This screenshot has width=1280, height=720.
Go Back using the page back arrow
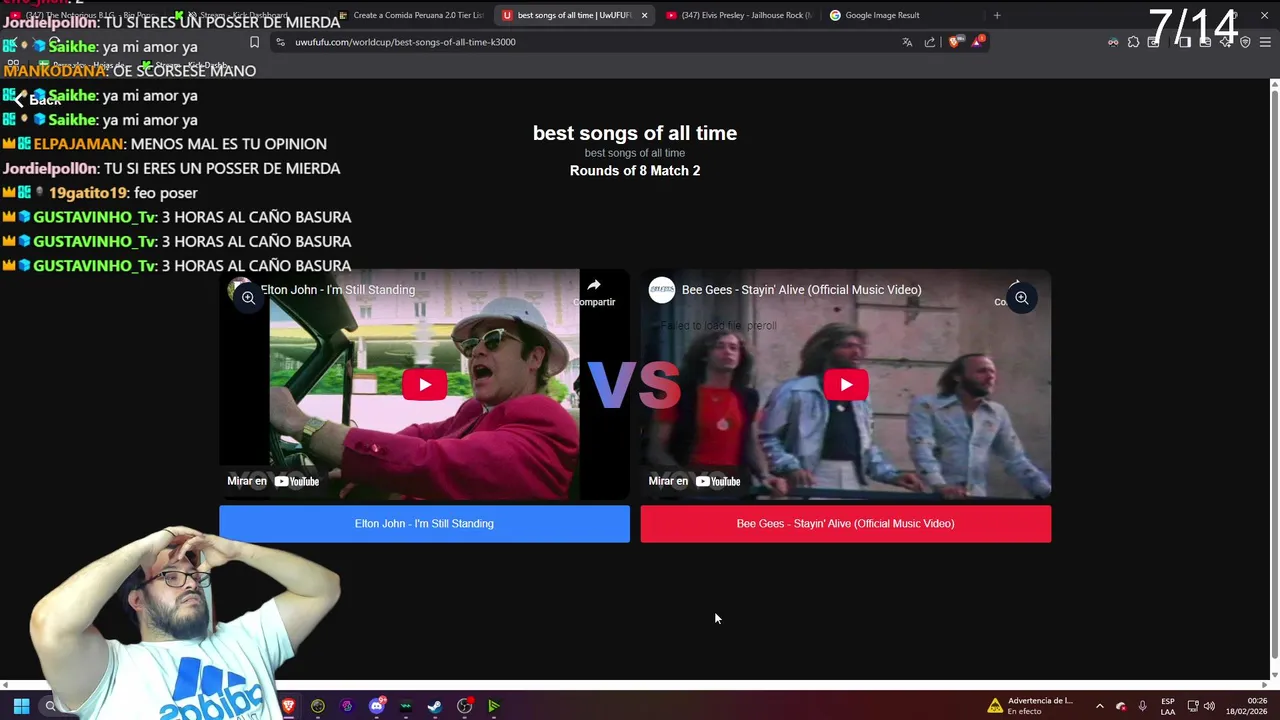pos(36,100)
